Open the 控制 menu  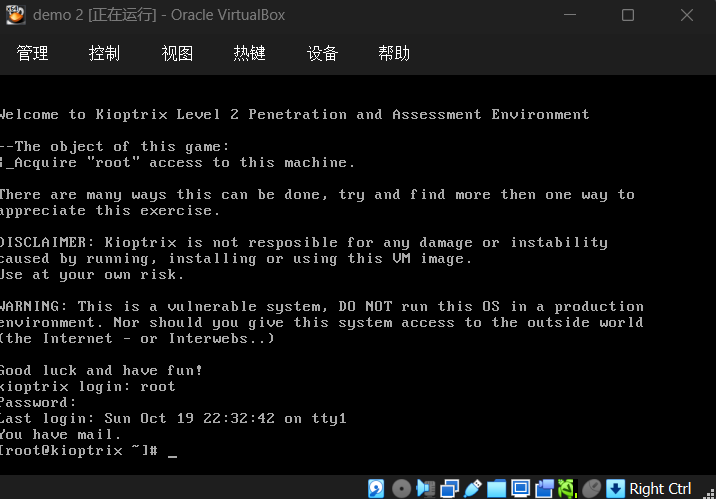pyautogui.click(x=104, y=54)
